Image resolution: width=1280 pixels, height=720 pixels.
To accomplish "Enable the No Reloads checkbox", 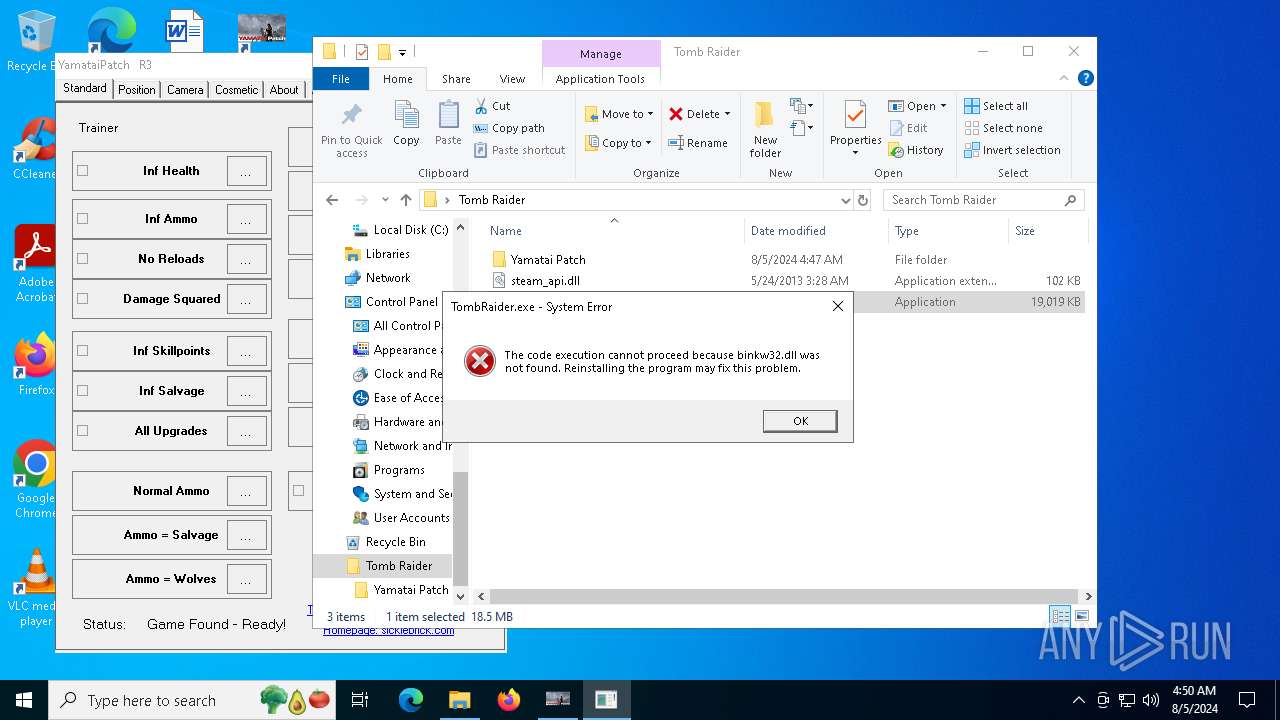I will click(82, 259).
